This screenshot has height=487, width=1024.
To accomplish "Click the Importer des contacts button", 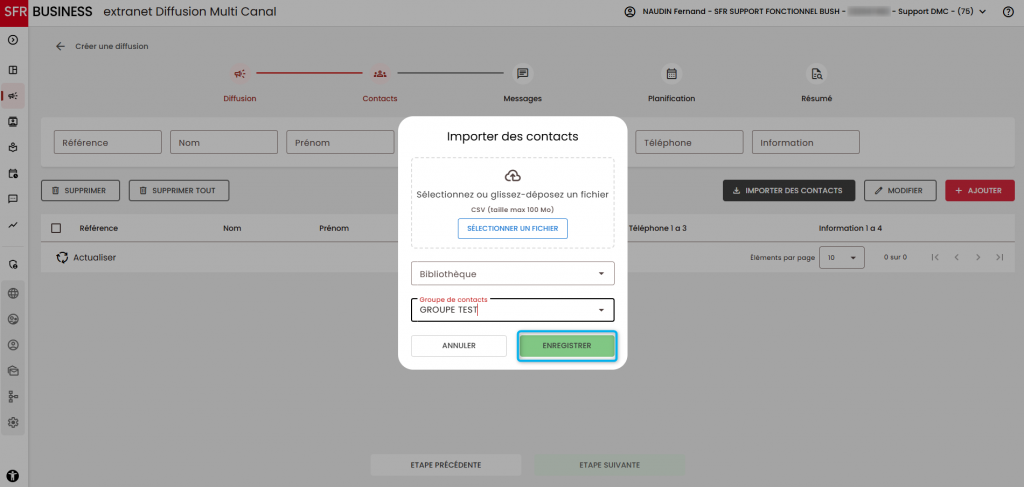I will [788, 191].
